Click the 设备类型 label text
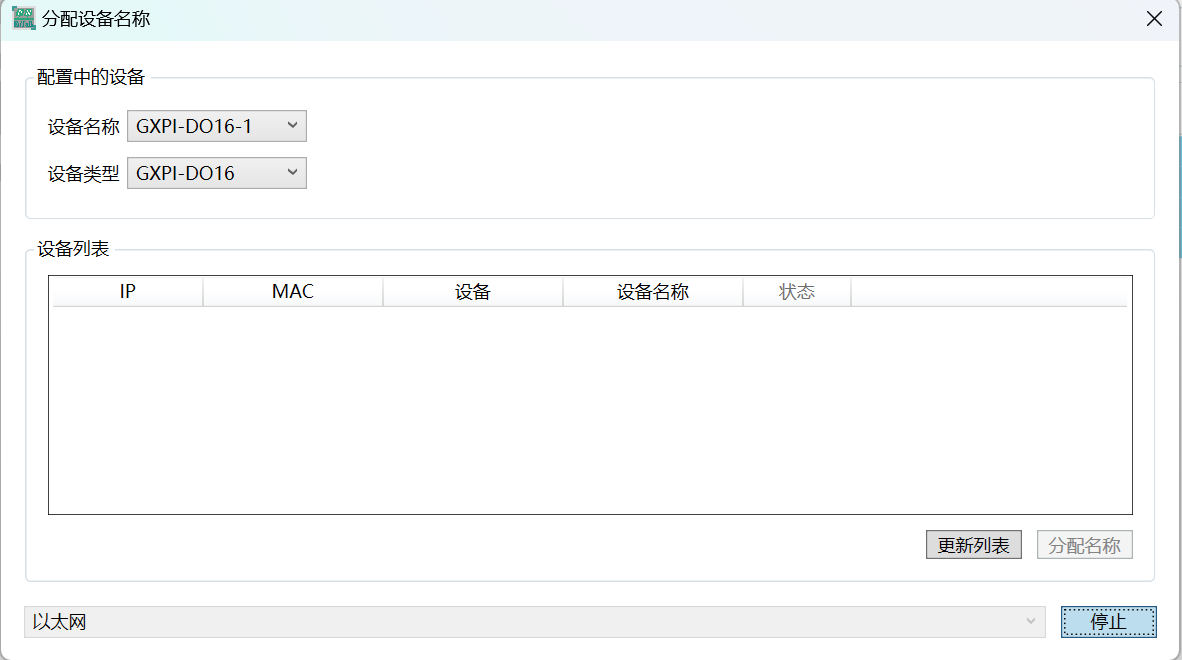 point(84,173)
